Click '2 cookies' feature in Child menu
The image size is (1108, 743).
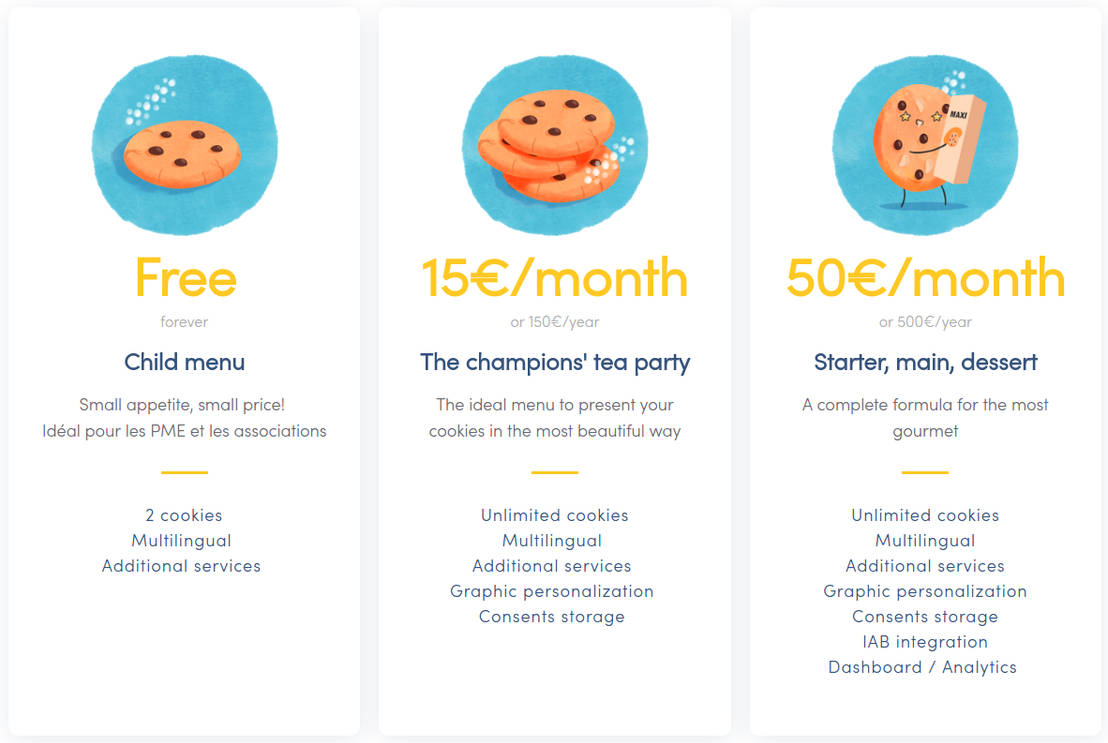click(184, 516)
